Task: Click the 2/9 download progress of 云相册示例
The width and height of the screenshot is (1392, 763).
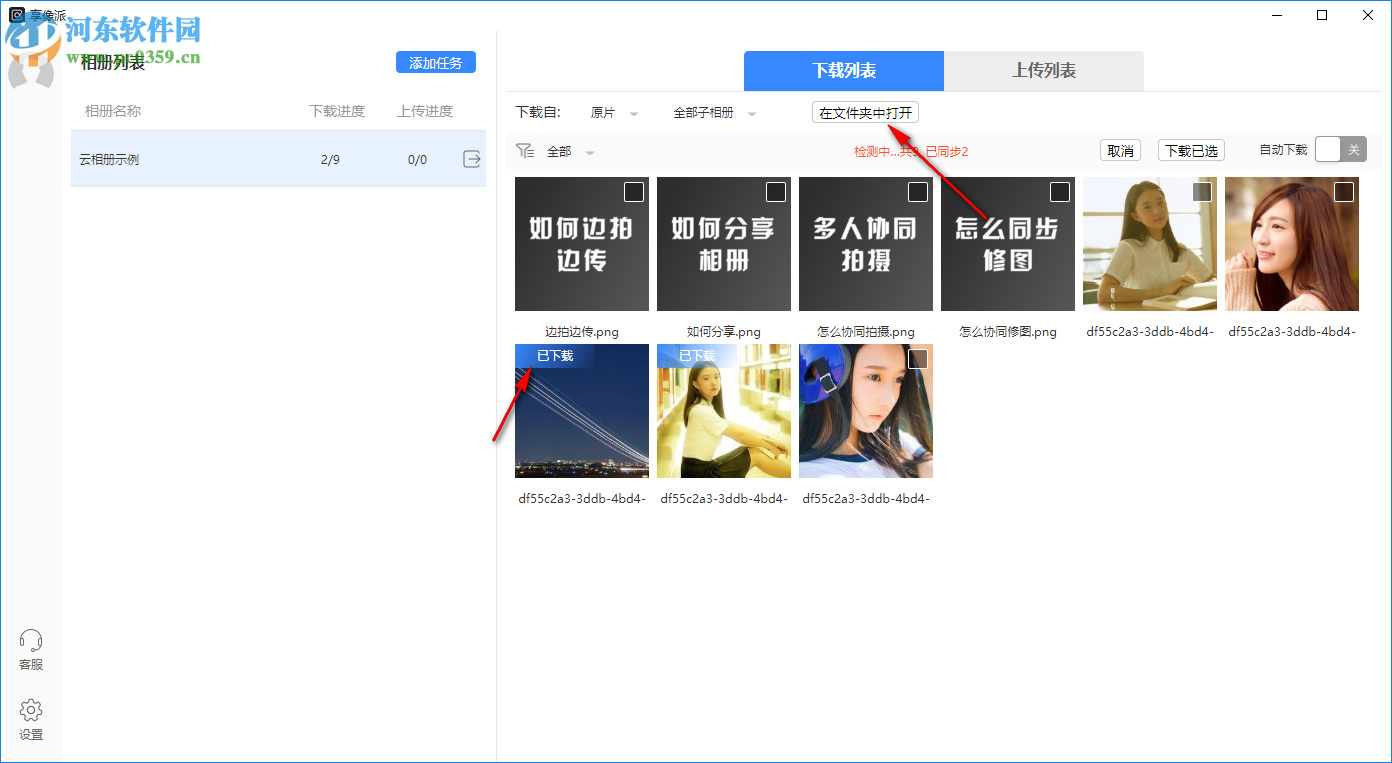Action: pyautogui.click(x=330, y=158)
